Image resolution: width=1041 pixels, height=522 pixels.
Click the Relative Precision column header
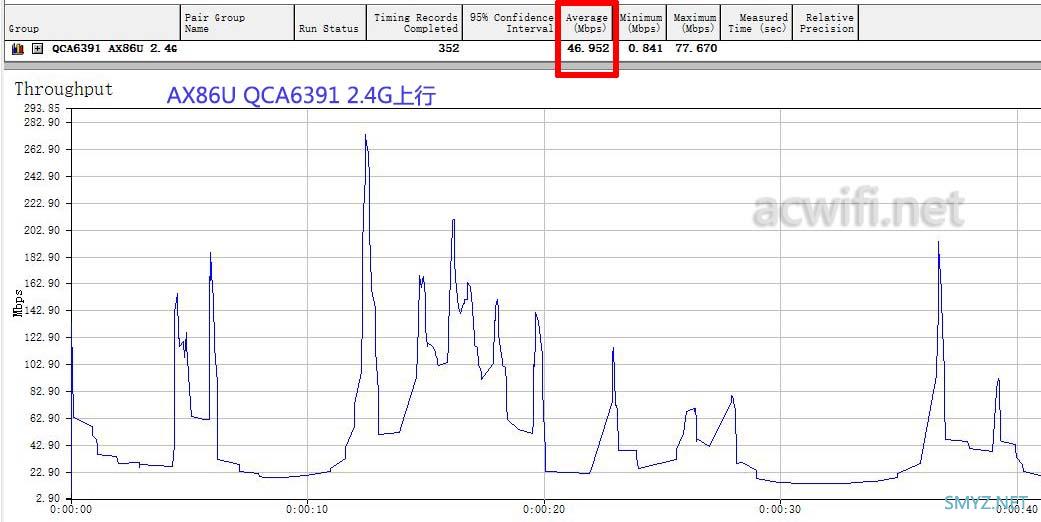coord(826,23)
